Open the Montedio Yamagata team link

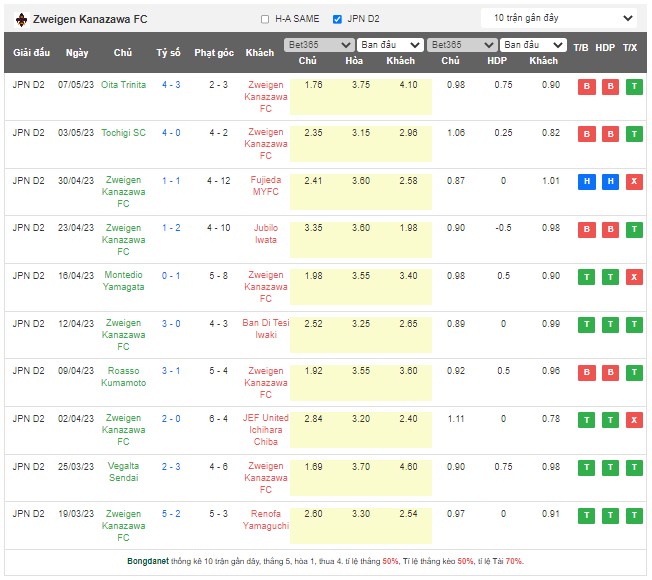point(123,281)
